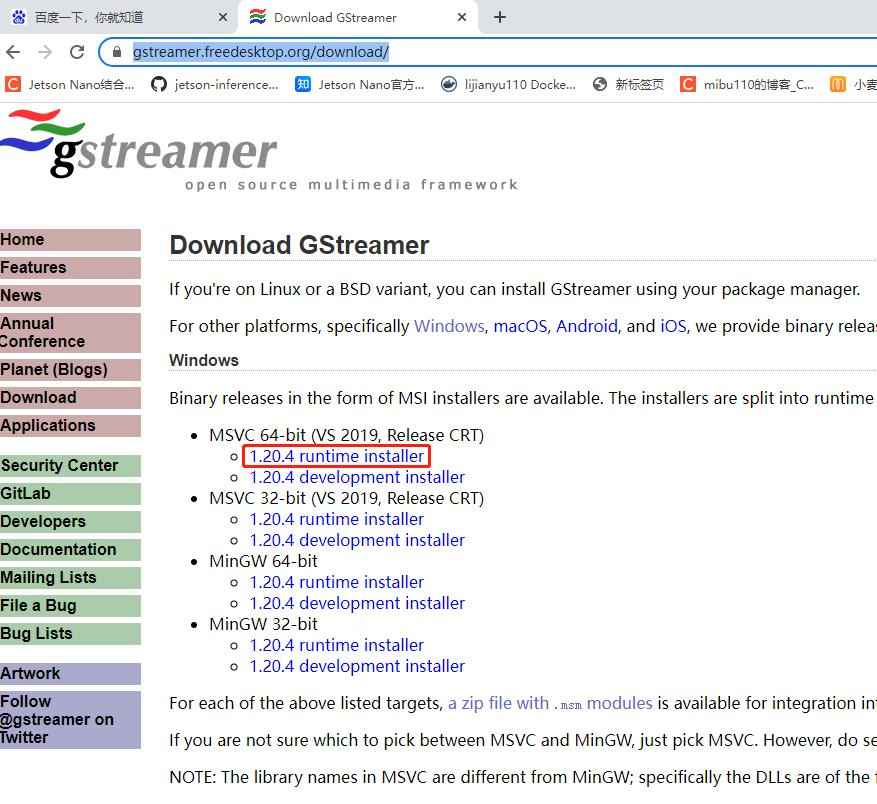Screen dimensions: 877x804
Task: Download MSVC 32-bit 1.20.4 development installer
Action: [357, 540]
